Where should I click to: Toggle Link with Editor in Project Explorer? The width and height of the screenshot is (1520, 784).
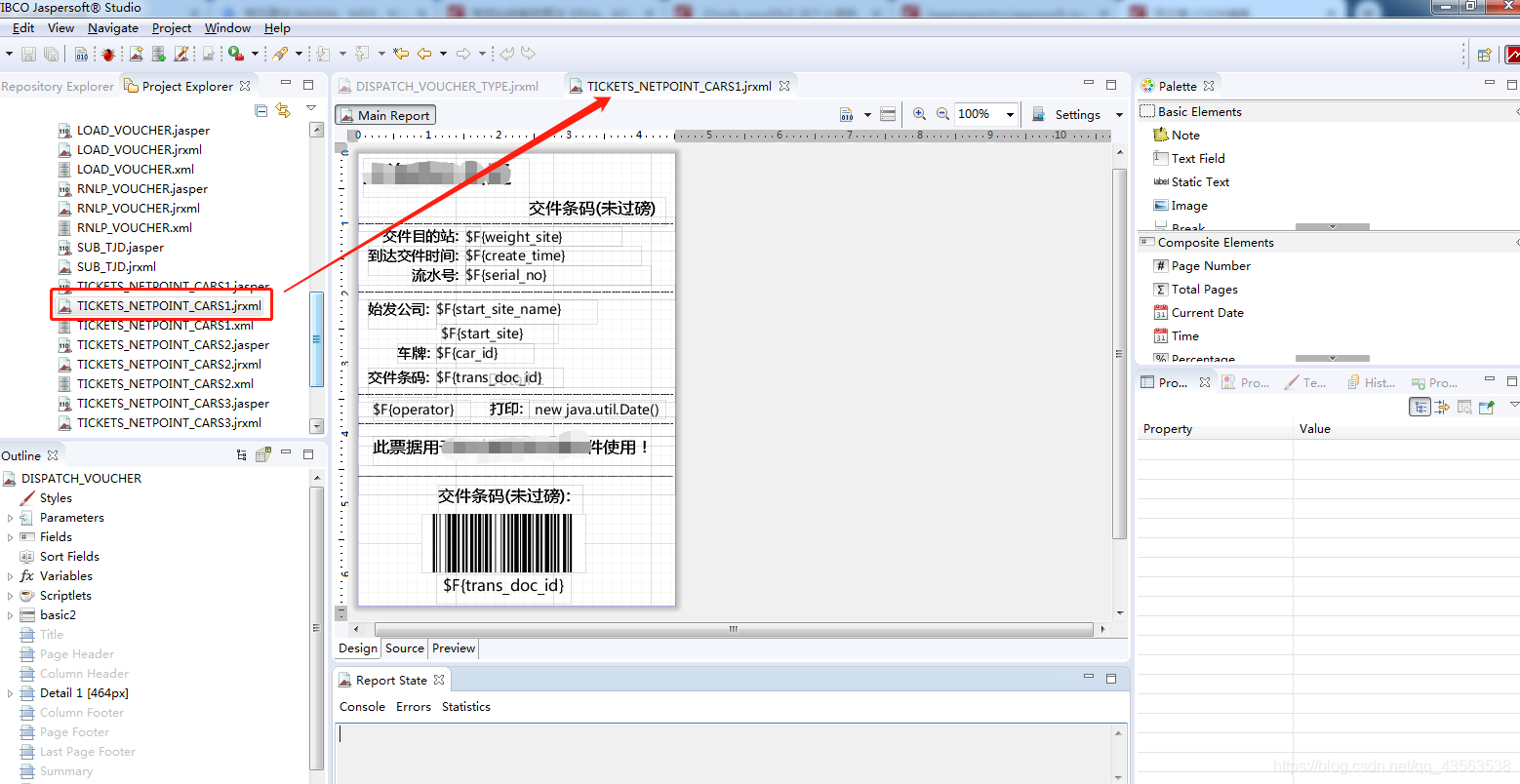click(x=283, y=110)
